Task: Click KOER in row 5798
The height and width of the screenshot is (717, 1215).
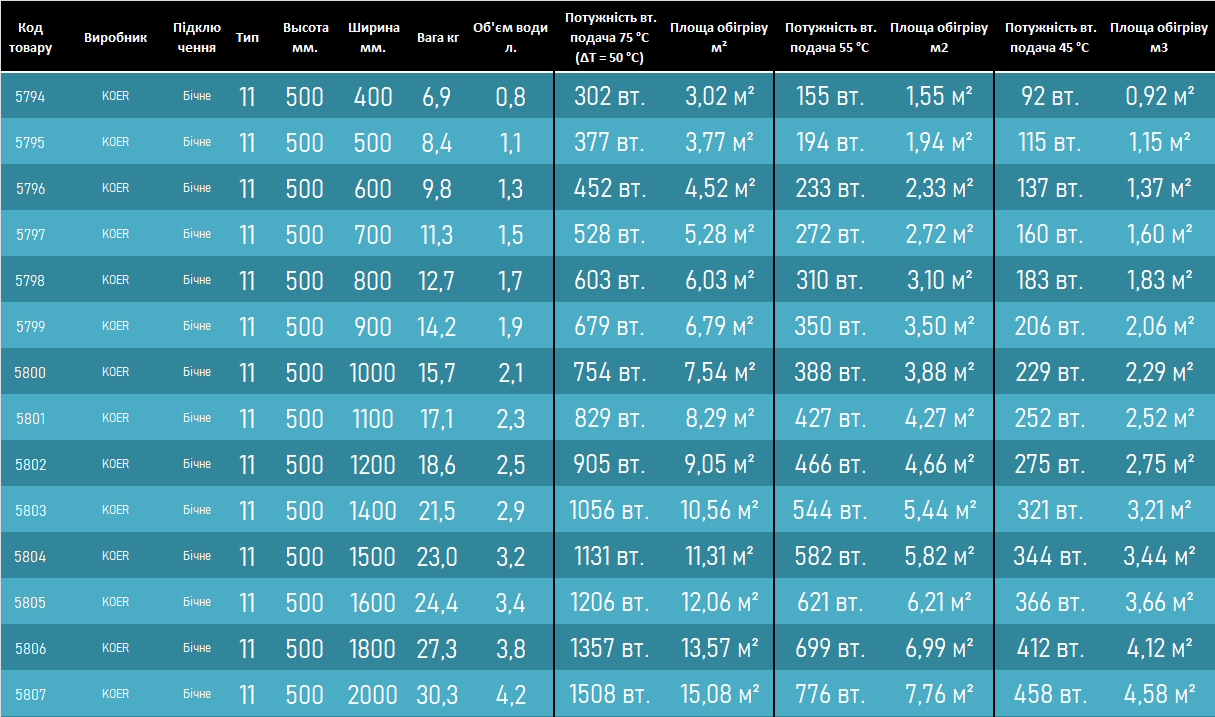Action: [115, 281]
